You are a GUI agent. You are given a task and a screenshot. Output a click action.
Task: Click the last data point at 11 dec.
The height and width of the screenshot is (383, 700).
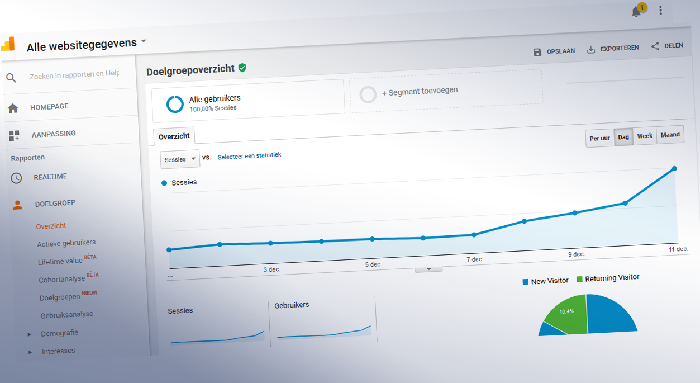[x=675, y=169]
